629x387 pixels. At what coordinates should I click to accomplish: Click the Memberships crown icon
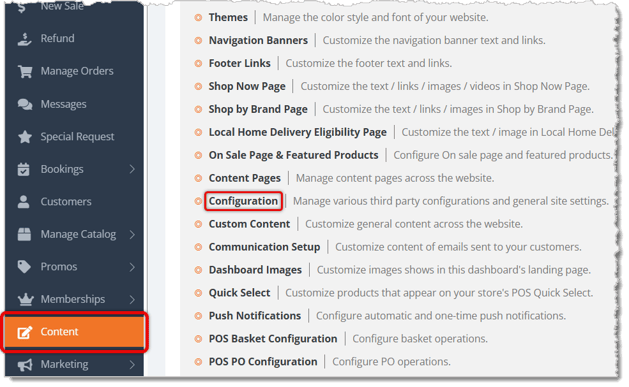click(x=26, y=299)
